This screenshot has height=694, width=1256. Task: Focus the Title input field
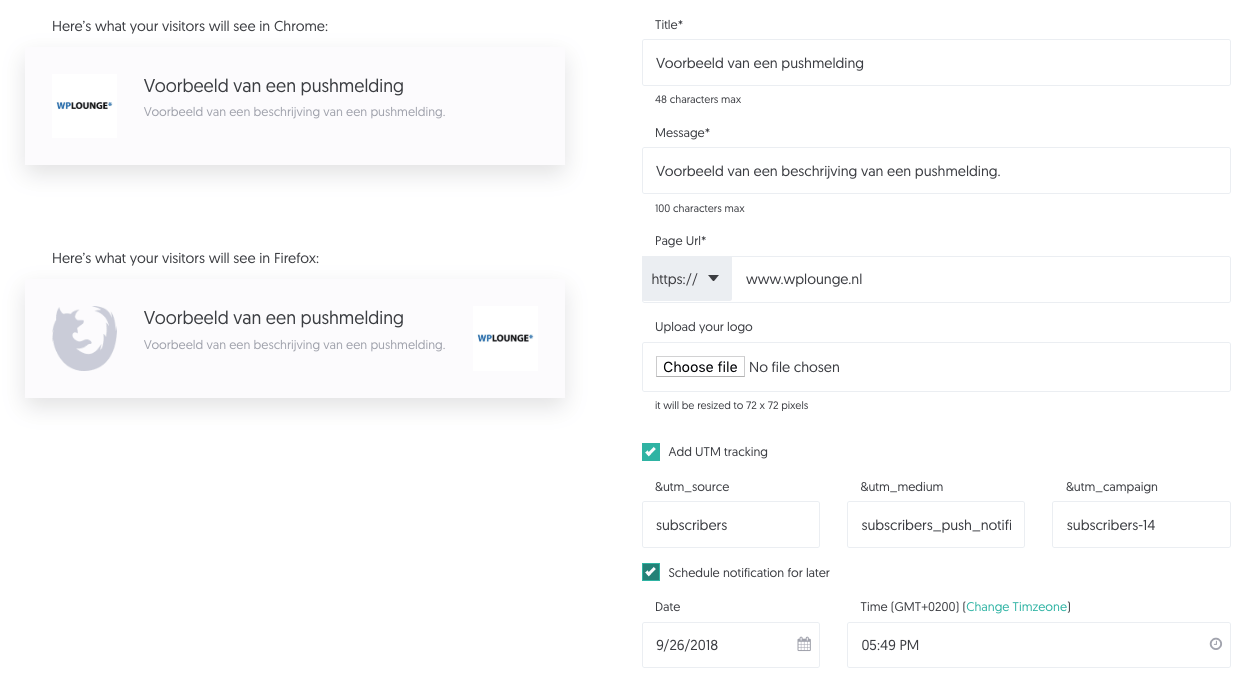[936, 63]
